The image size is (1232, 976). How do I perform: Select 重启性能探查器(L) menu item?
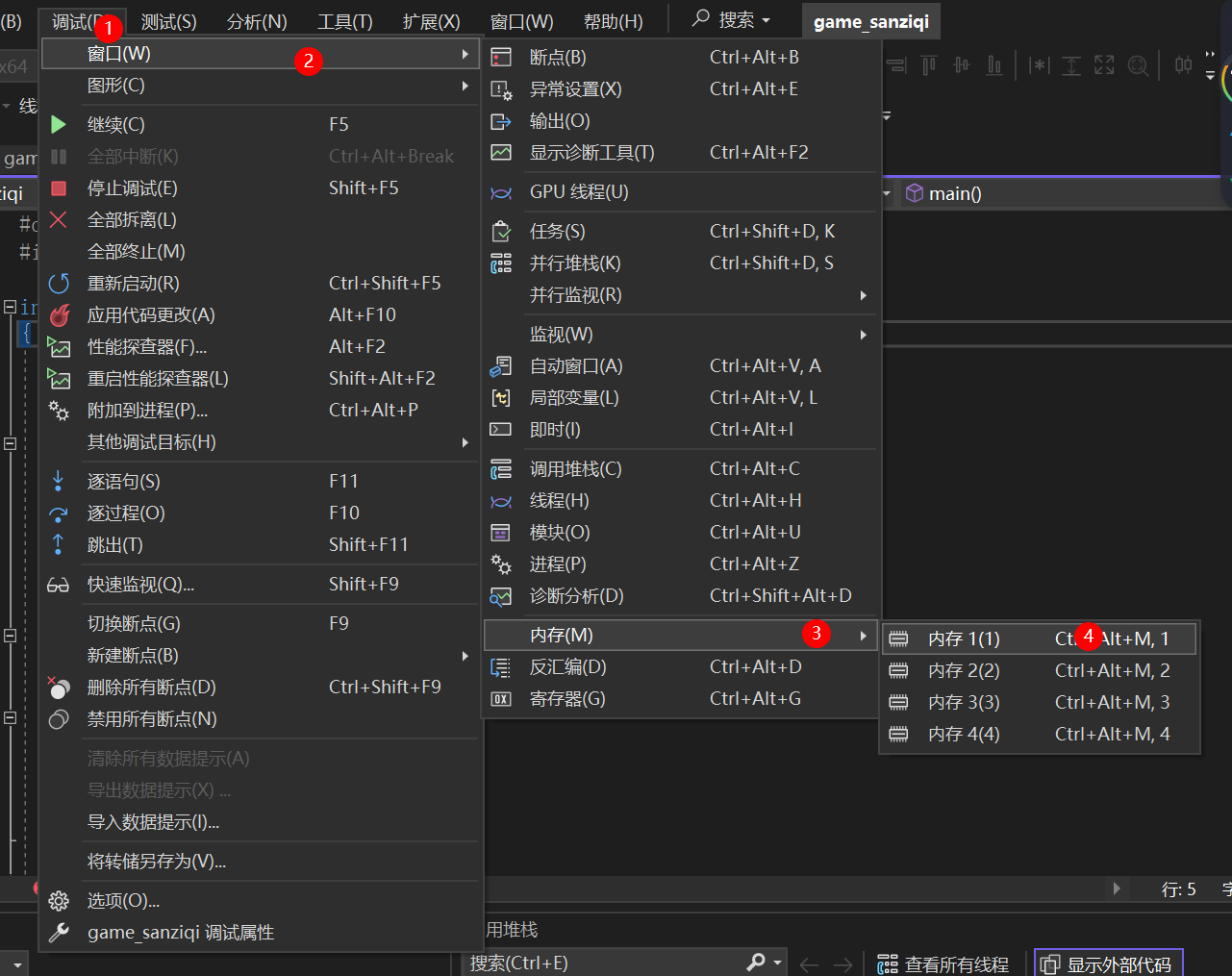pos(260,379)
